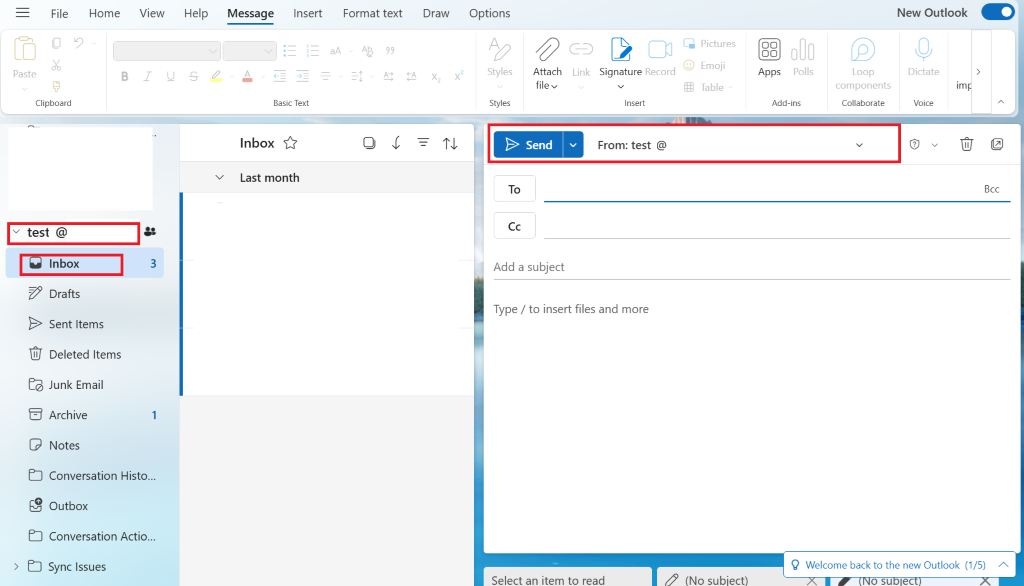
Task: Click Attach file paperclip
Action: 547,50
